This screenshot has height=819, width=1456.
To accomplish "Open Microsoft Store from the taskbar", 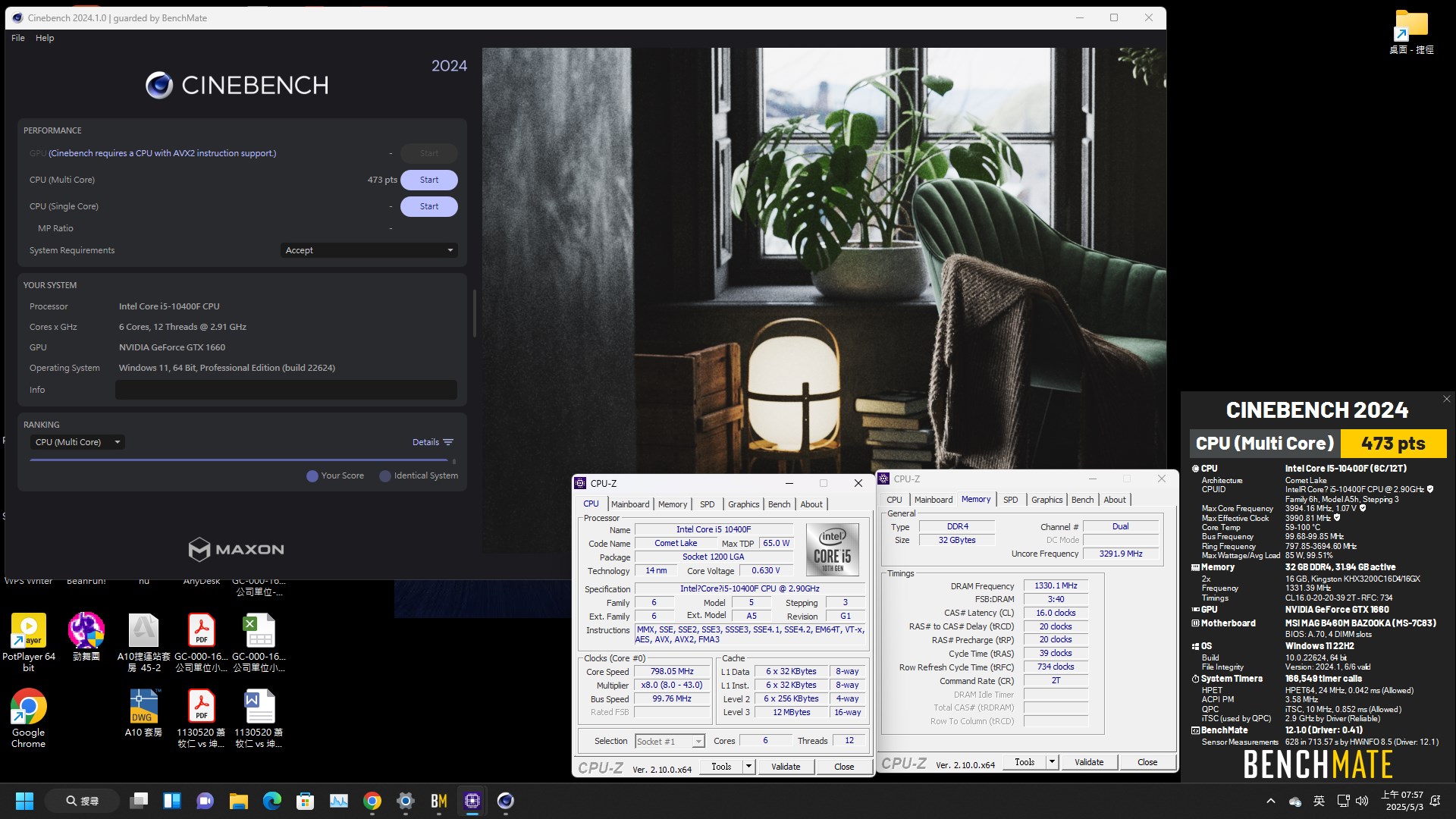I will [306, 801].
